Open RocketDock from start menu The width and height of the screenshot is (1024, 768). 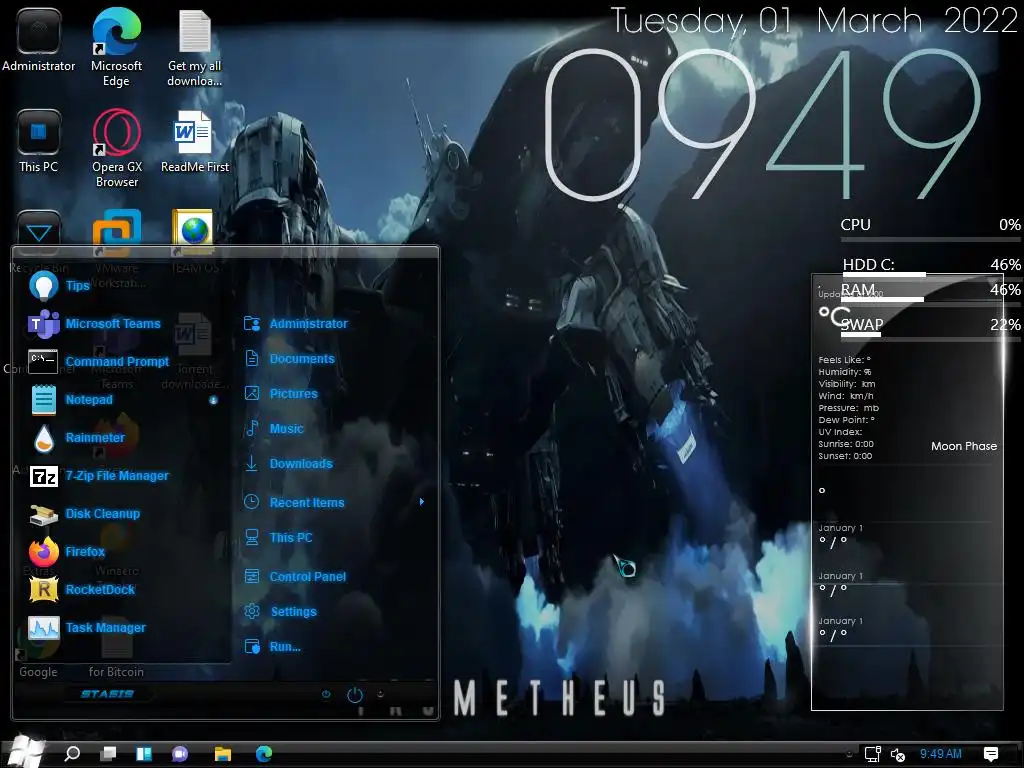[82, 590]
